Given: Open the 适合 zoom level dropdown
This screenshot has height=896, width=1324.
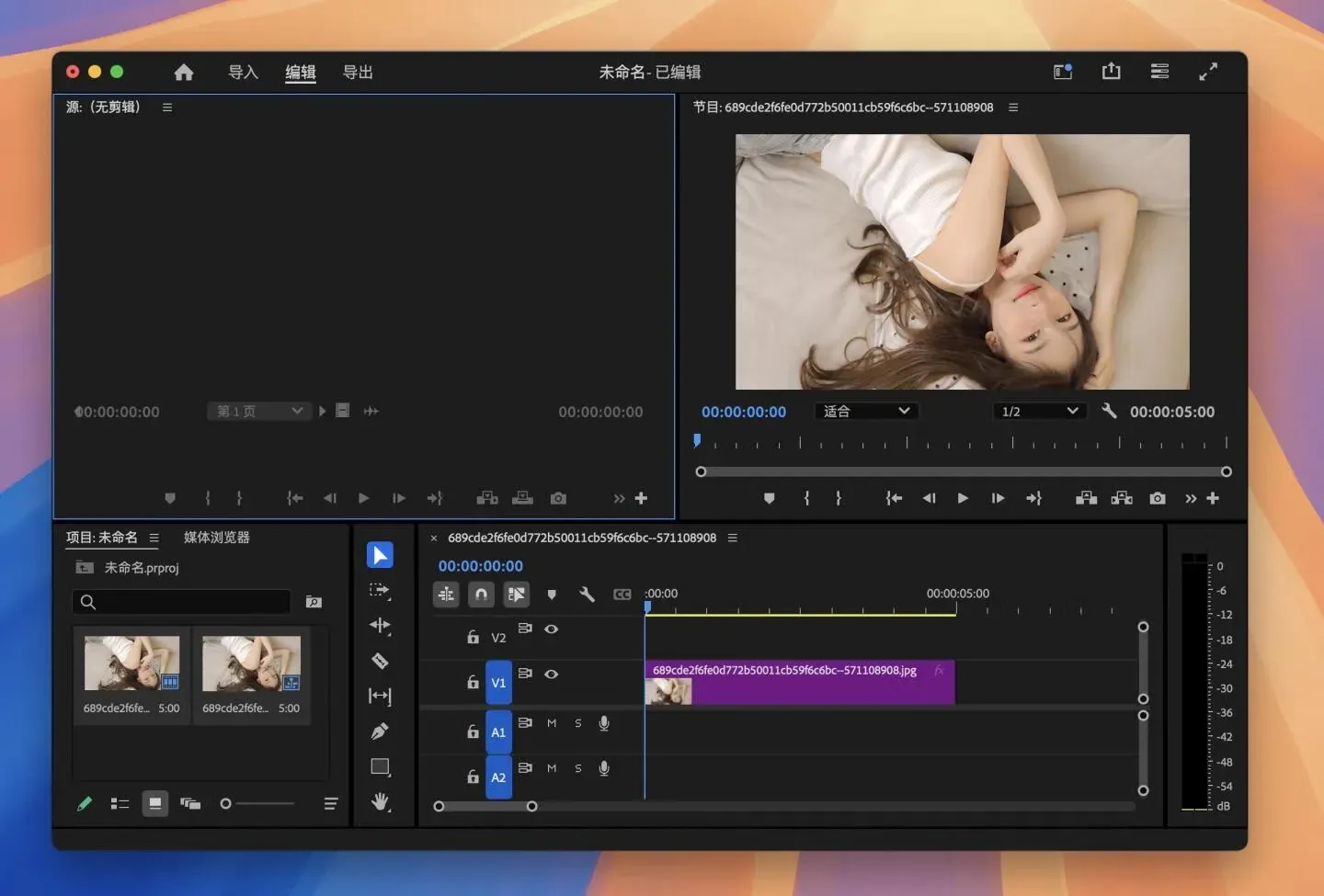Looking at the screenshot, I should tap(866, 411).
